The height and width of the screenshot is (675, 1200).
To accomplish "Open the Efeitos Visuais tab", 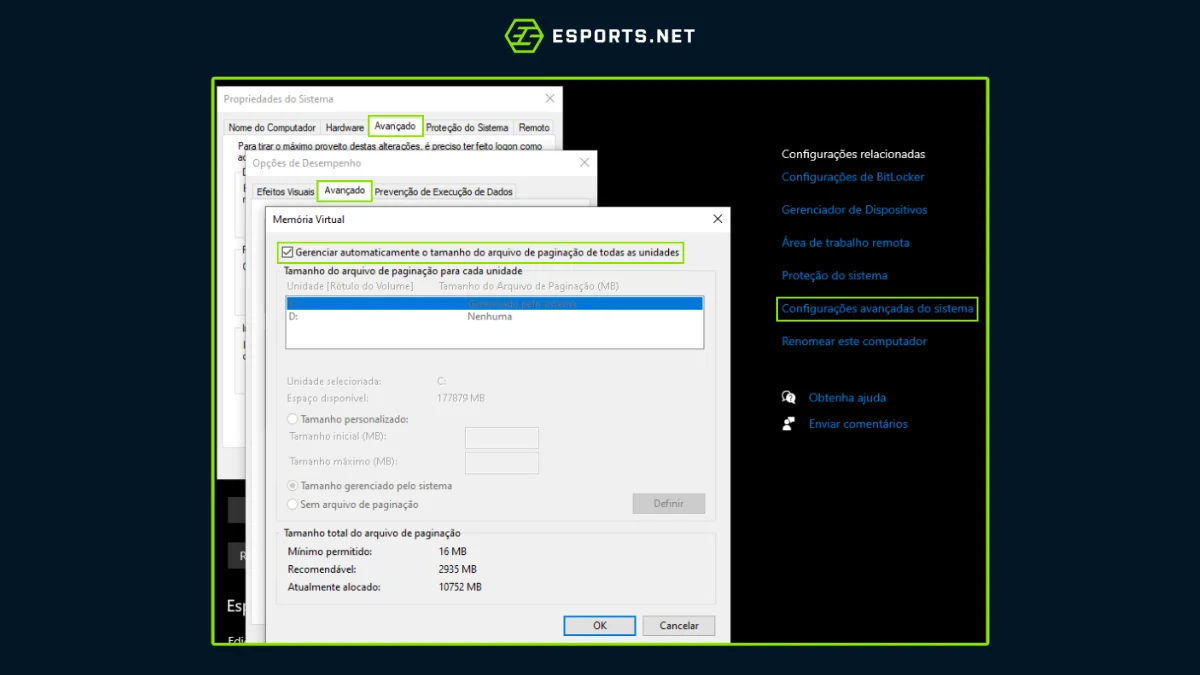I will pos(287,190).
